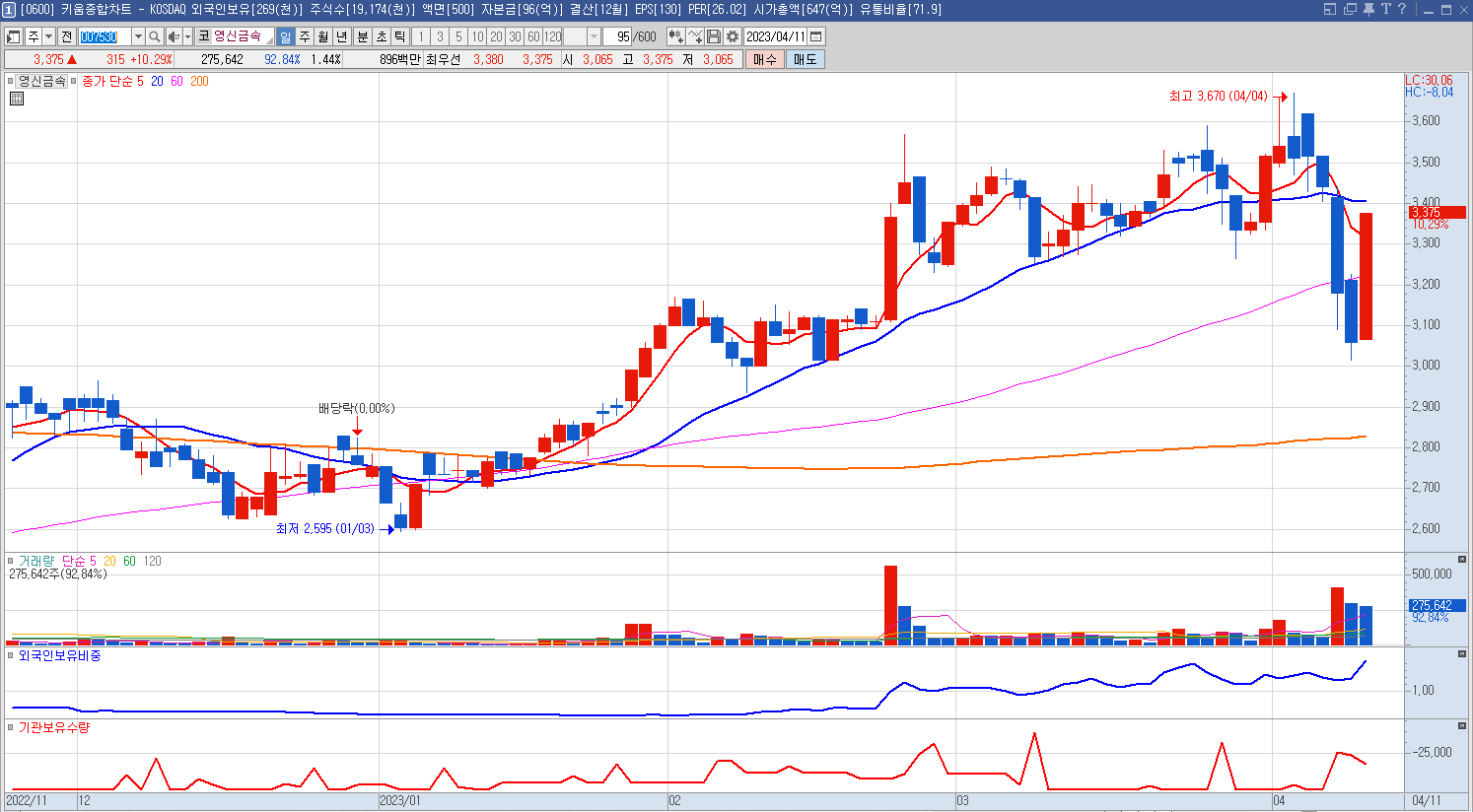The image size is (1473, 812).
Task: Open the dropdown arrow beside speaker icon
Action: click(x=187, y=36)
